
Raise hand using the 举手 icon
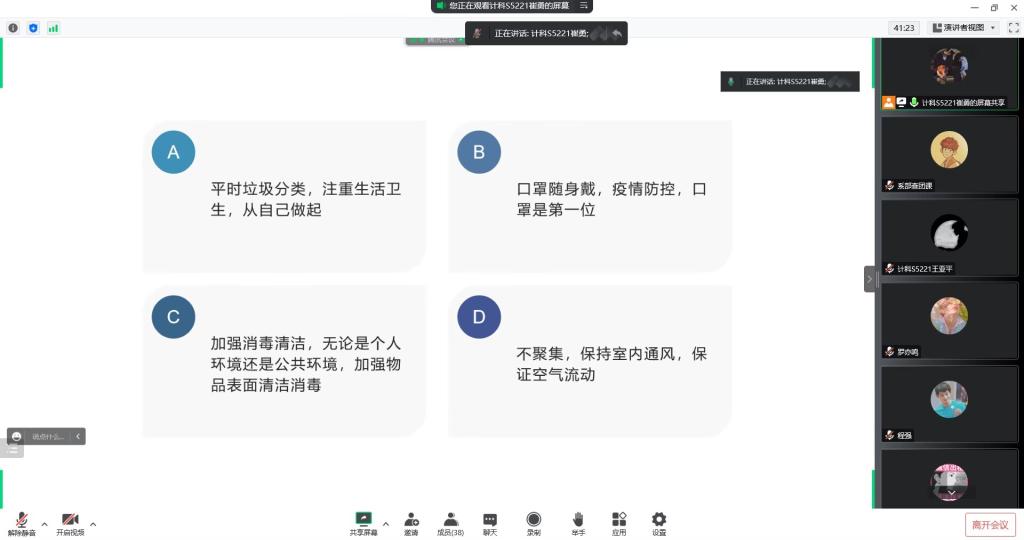tap(578, 523)
